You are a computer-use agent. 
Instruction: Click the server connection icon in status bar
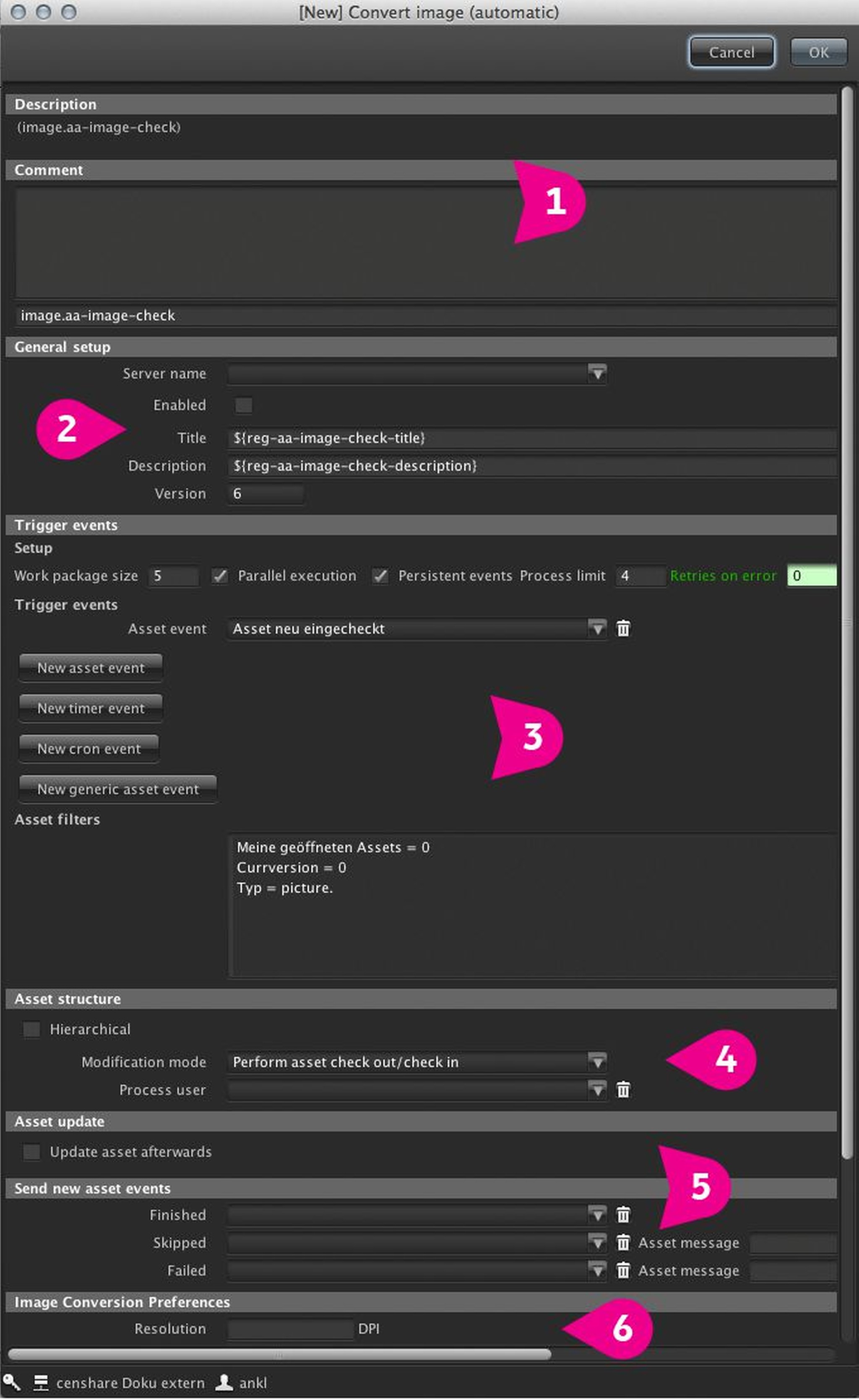(41, 1383)
